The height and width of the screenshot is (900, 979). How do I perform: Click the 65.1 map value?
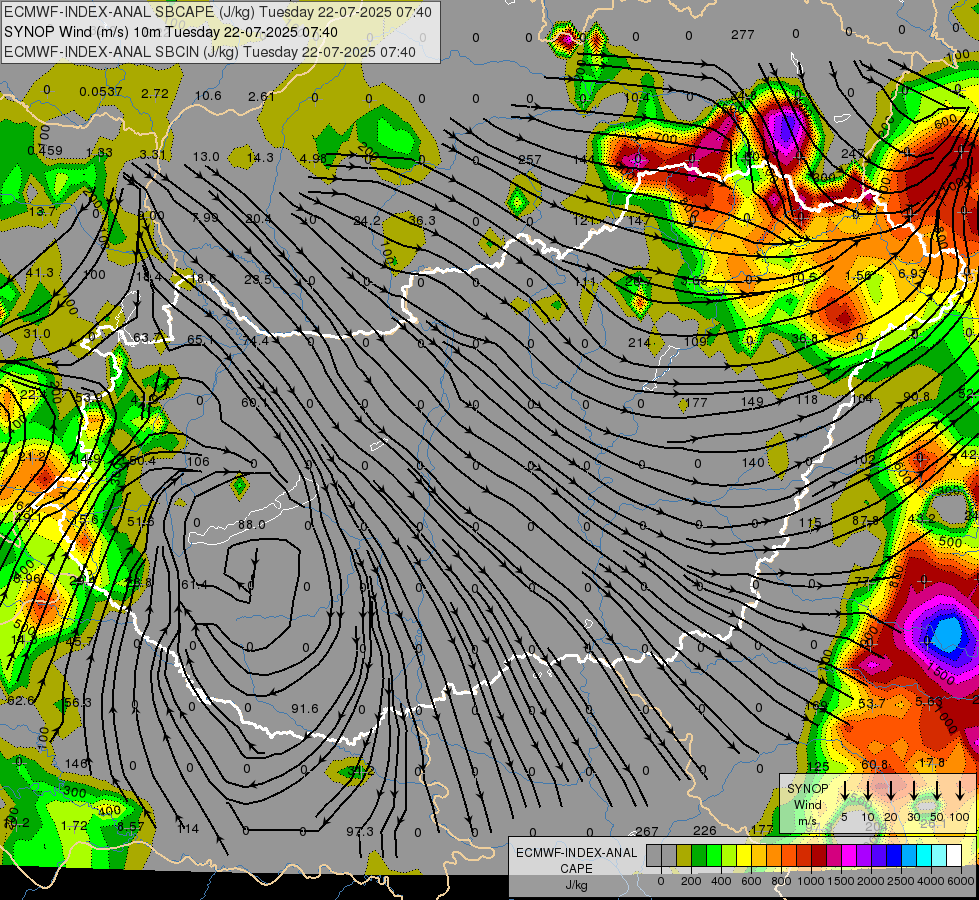tap(200, 340)
